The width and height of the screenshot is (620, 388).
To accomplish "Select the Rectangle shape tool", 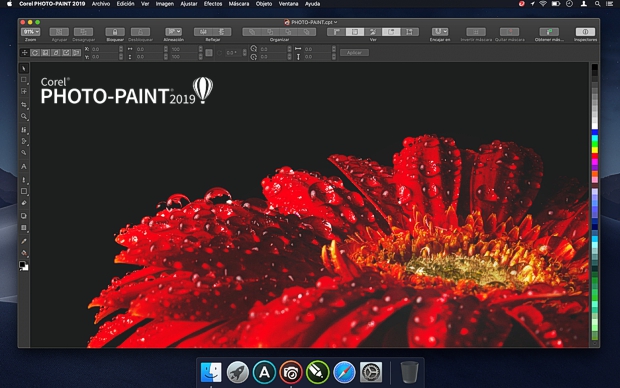I will pos(24,191).
